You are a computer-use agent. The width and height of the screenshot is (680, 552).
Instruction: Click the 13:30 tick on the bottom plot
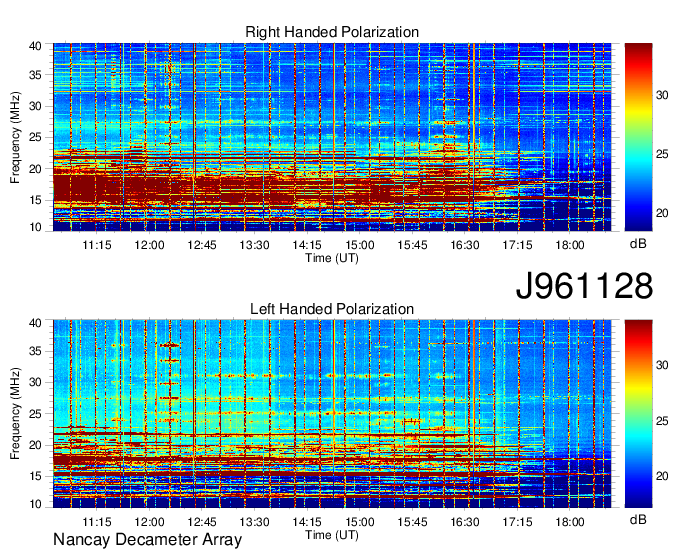[255, 522]
